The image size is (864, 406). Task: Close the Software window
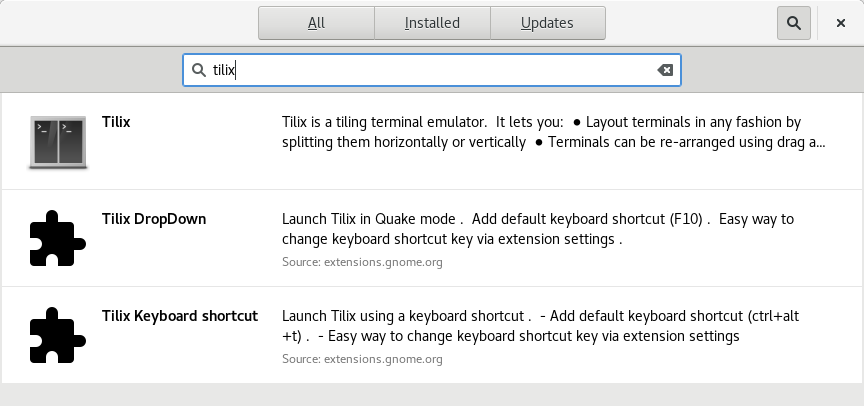click(x=841, y=23)
